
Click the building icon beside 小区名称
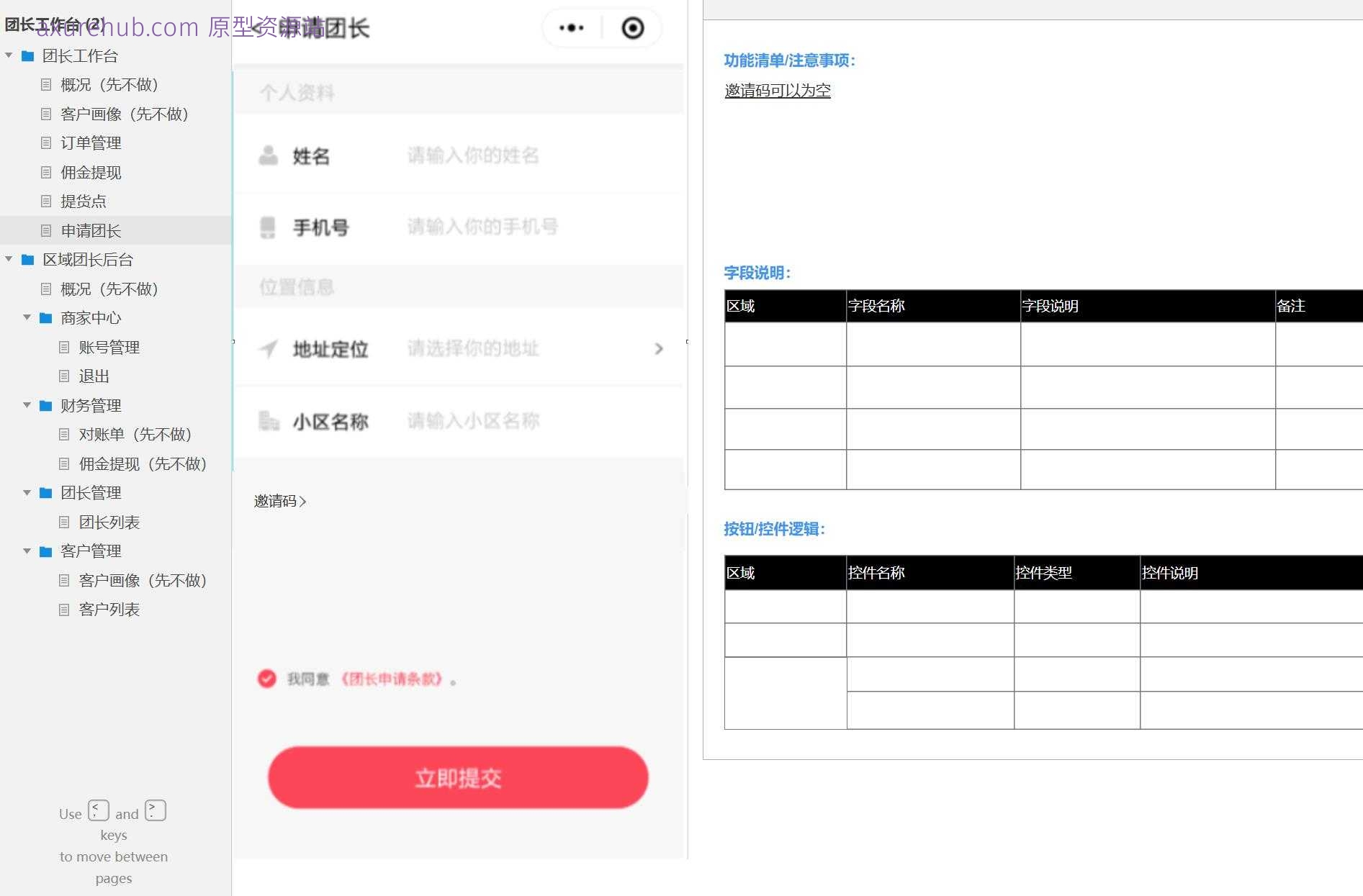click(x=268, y=421)
